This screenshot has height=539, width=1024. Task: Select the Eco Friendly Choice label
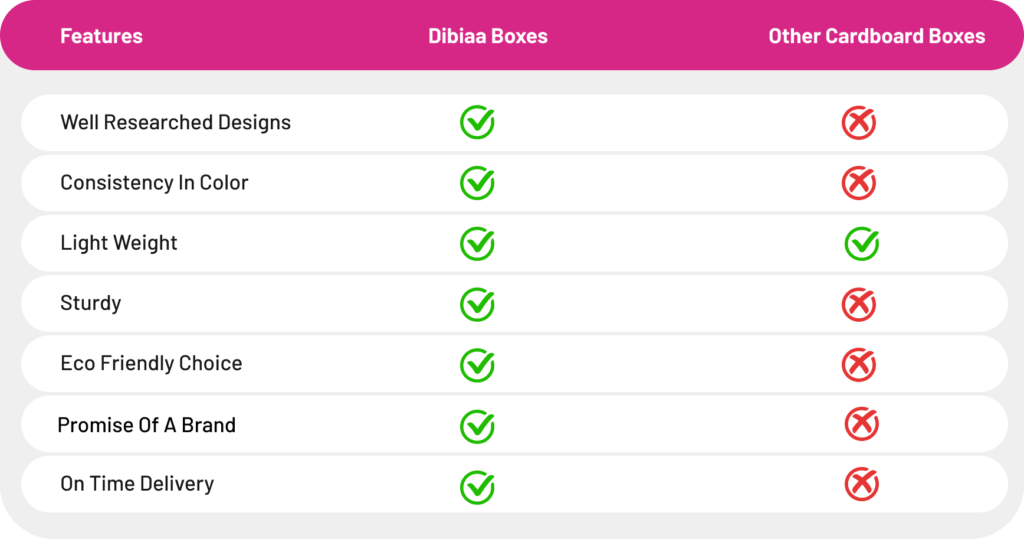tap(151, 363)
